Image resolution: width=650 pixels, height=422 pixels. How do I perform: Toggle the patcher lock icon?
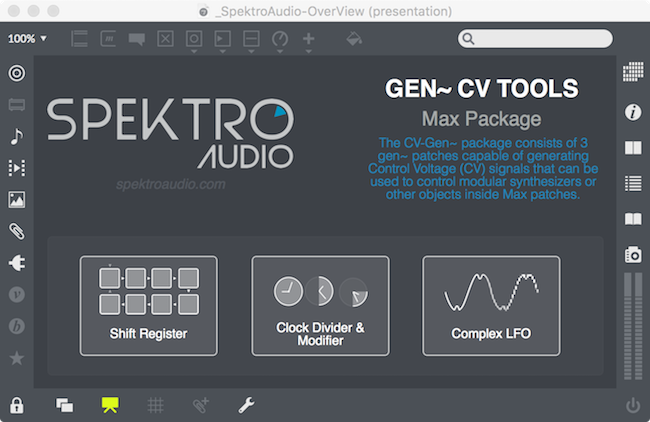pos(17,405)
